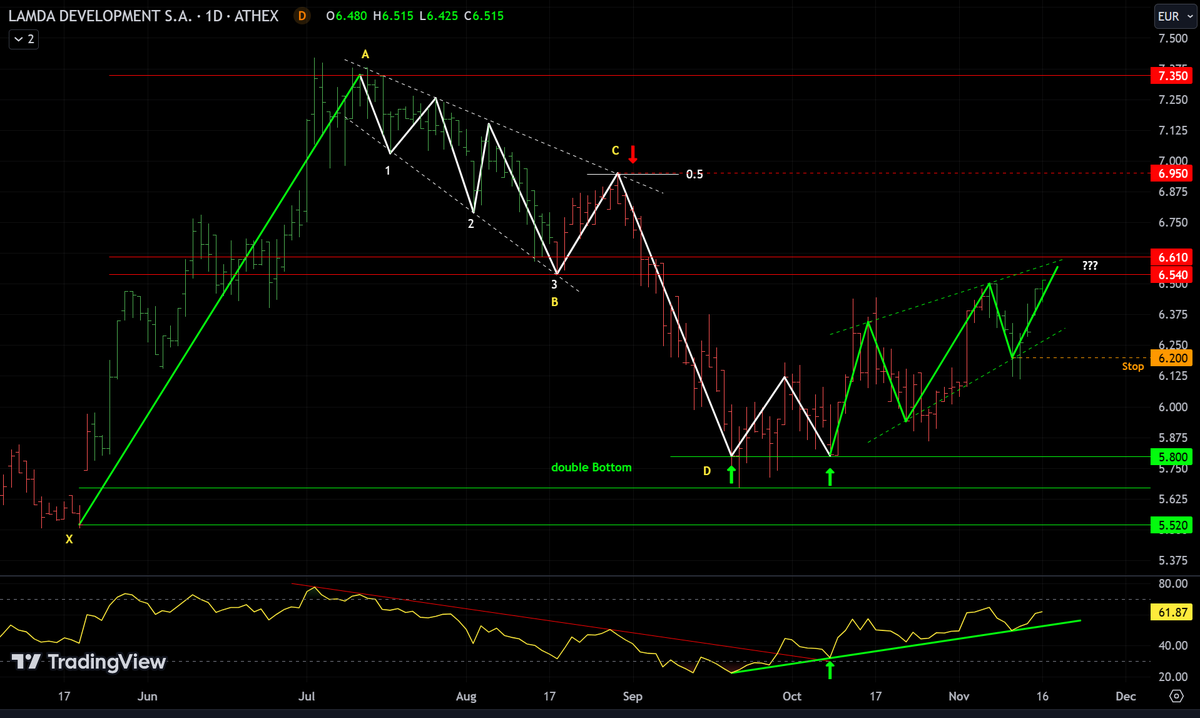Select the 'Nov' label on the time axis
1200x718 pixels.
pos(958,696)
